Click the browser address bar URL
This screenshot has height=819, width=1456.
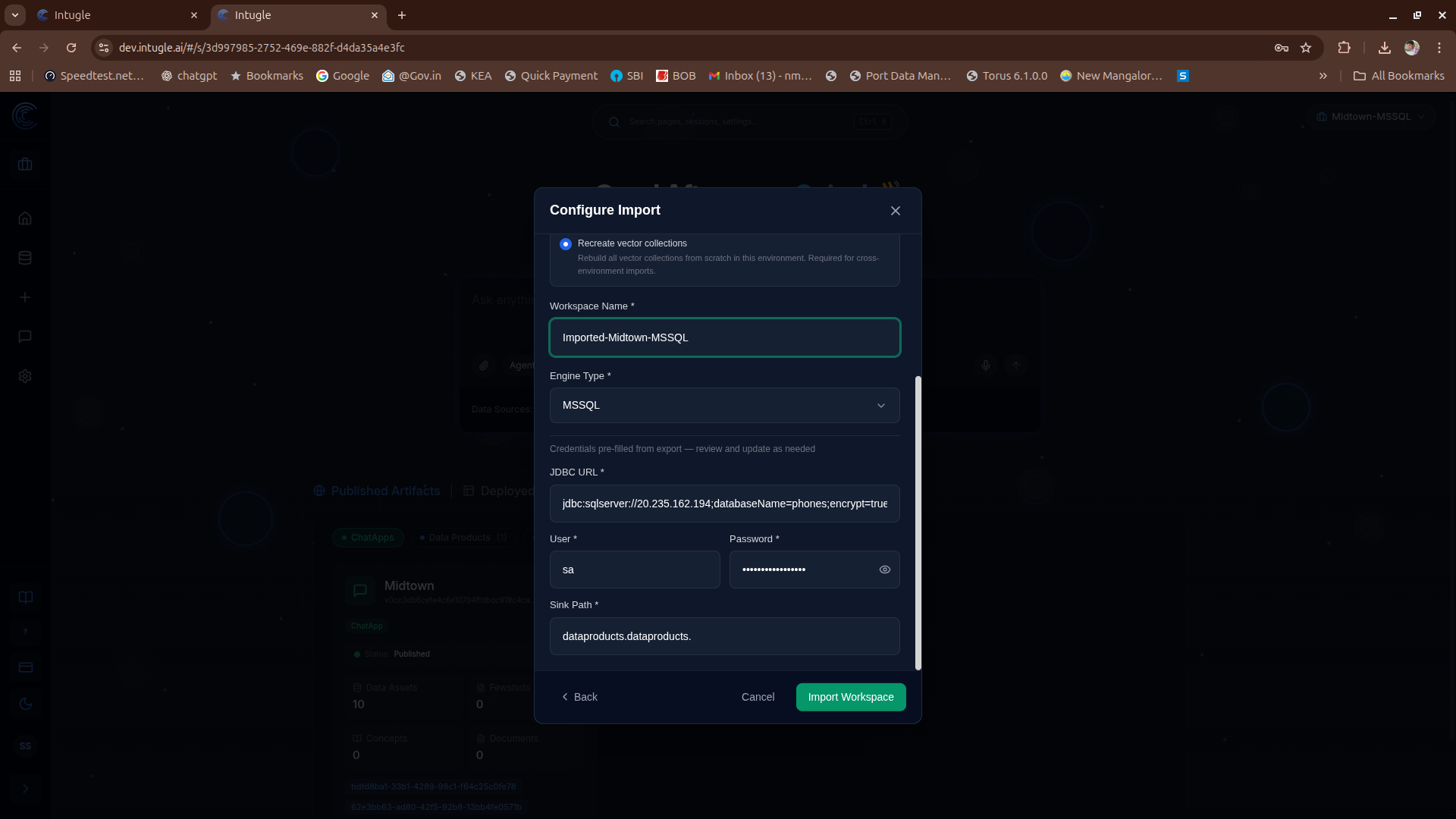click(x=262, y=48)
